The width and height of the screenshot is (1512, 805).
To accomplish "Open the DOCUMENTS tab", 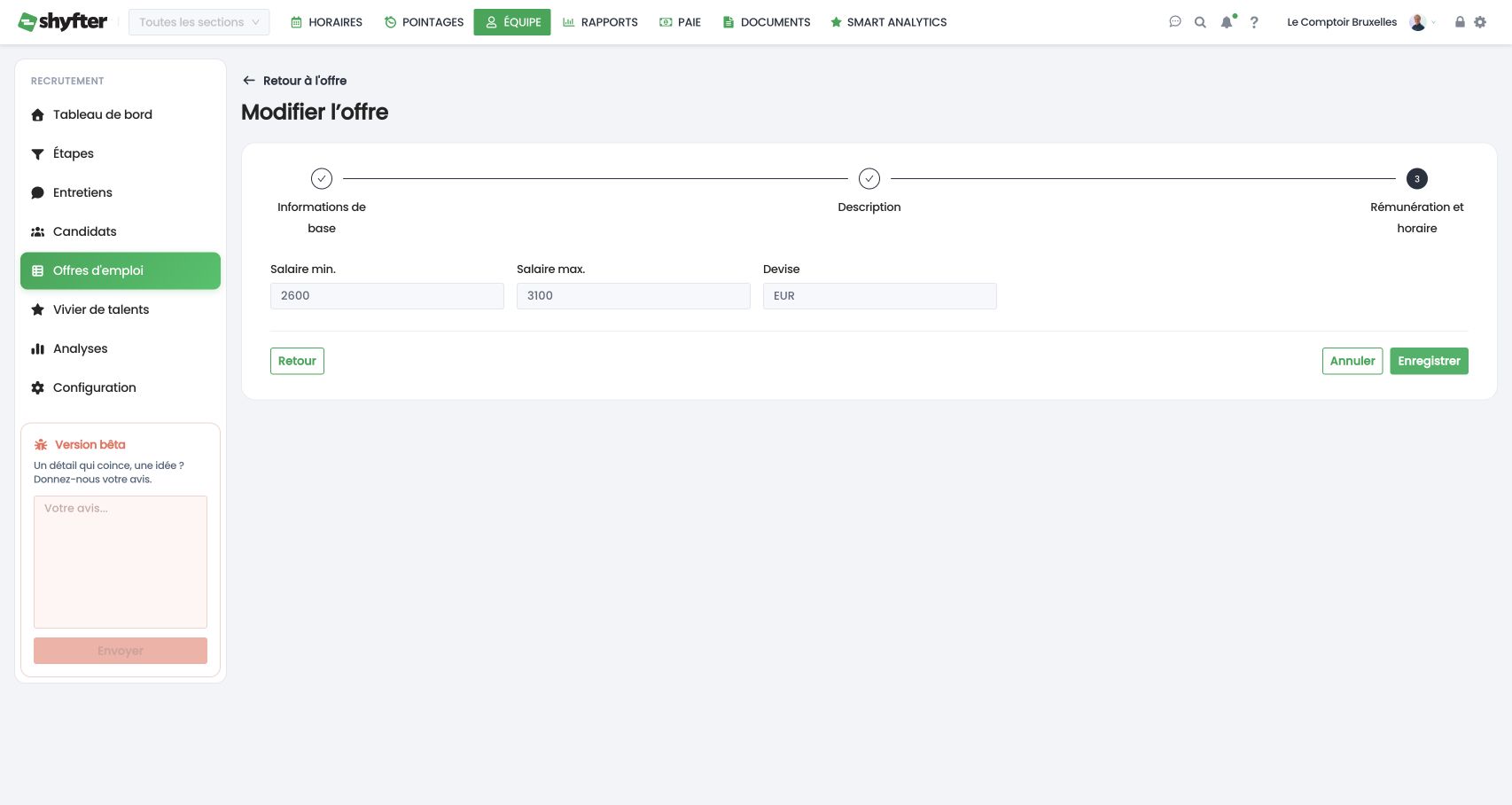I will 767,22.
